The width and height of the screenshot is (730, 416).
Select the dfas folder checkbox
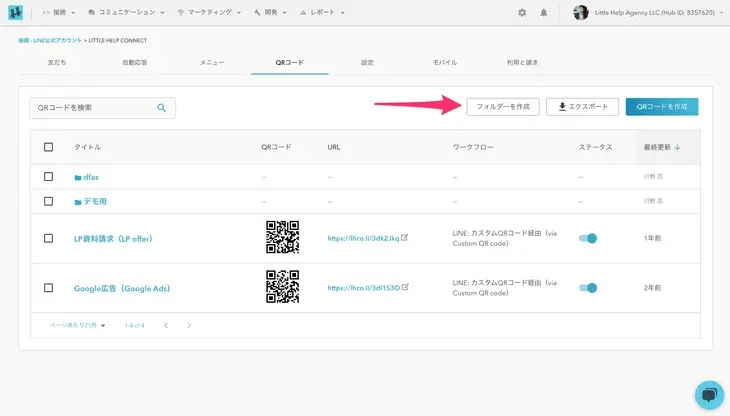(x=48, y=177)
